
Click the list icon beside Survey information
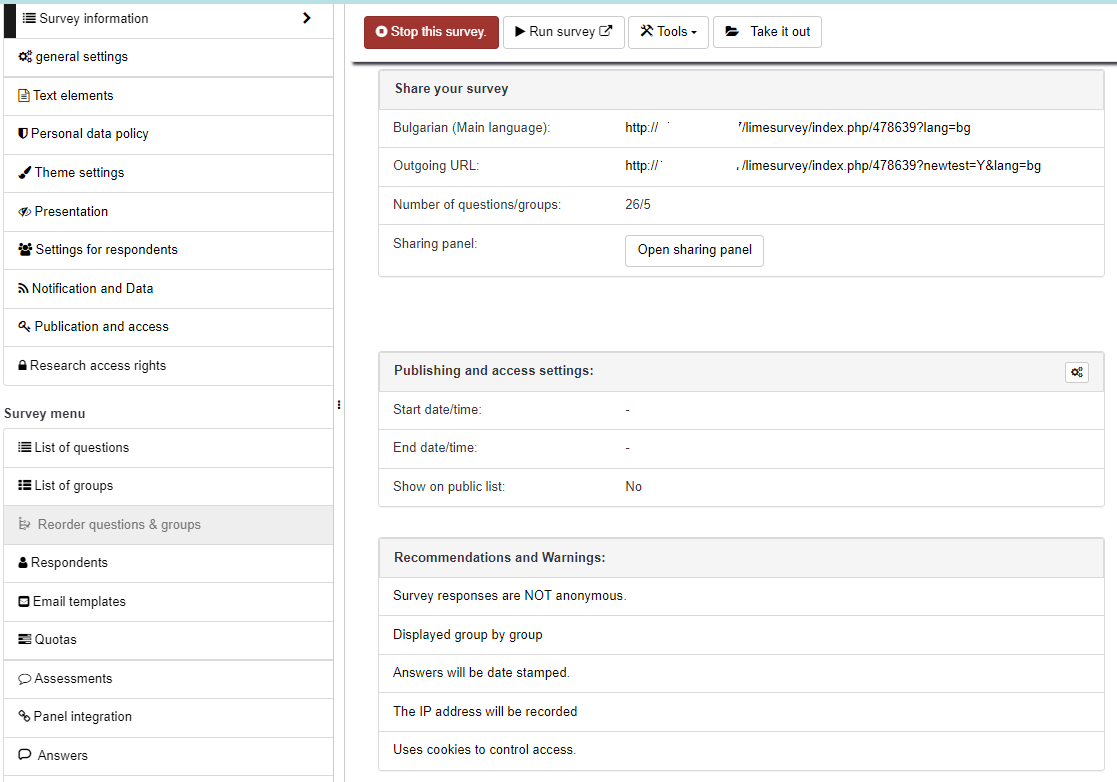point(28,18)
